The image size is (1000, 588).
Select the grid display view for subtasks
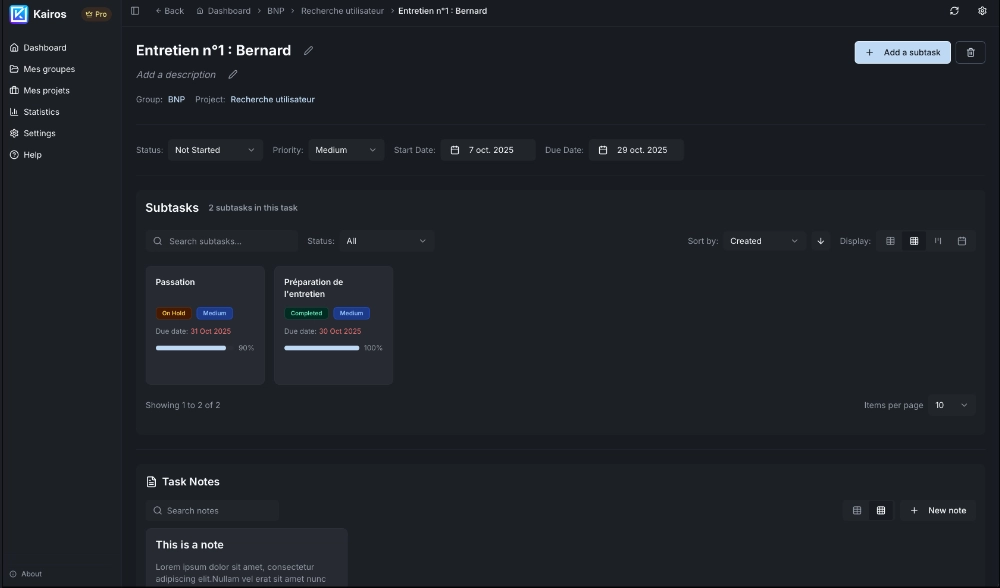click(913, 240)
